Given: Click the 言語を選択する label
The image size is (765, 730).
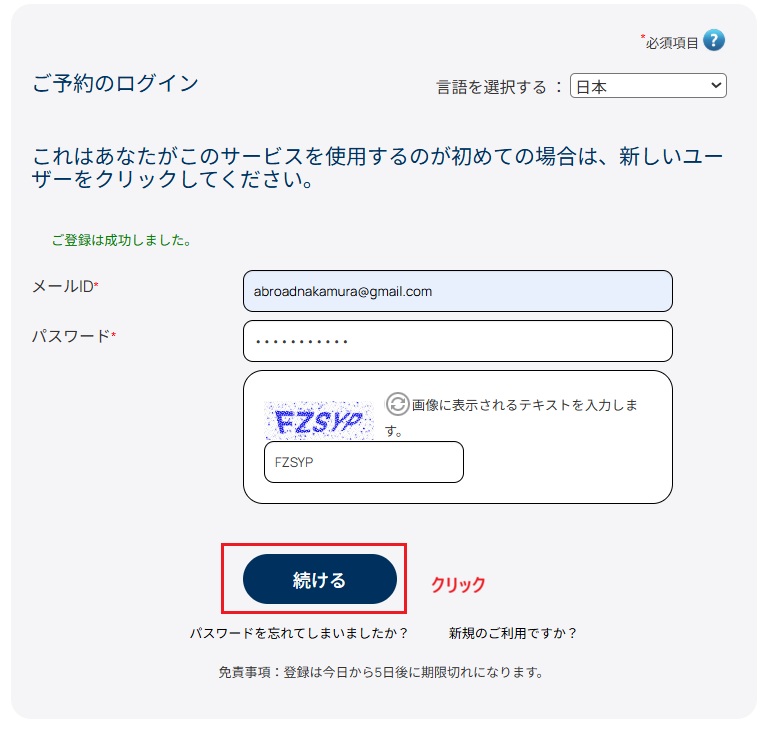Looking at the screenshot, I should point(492,87).
